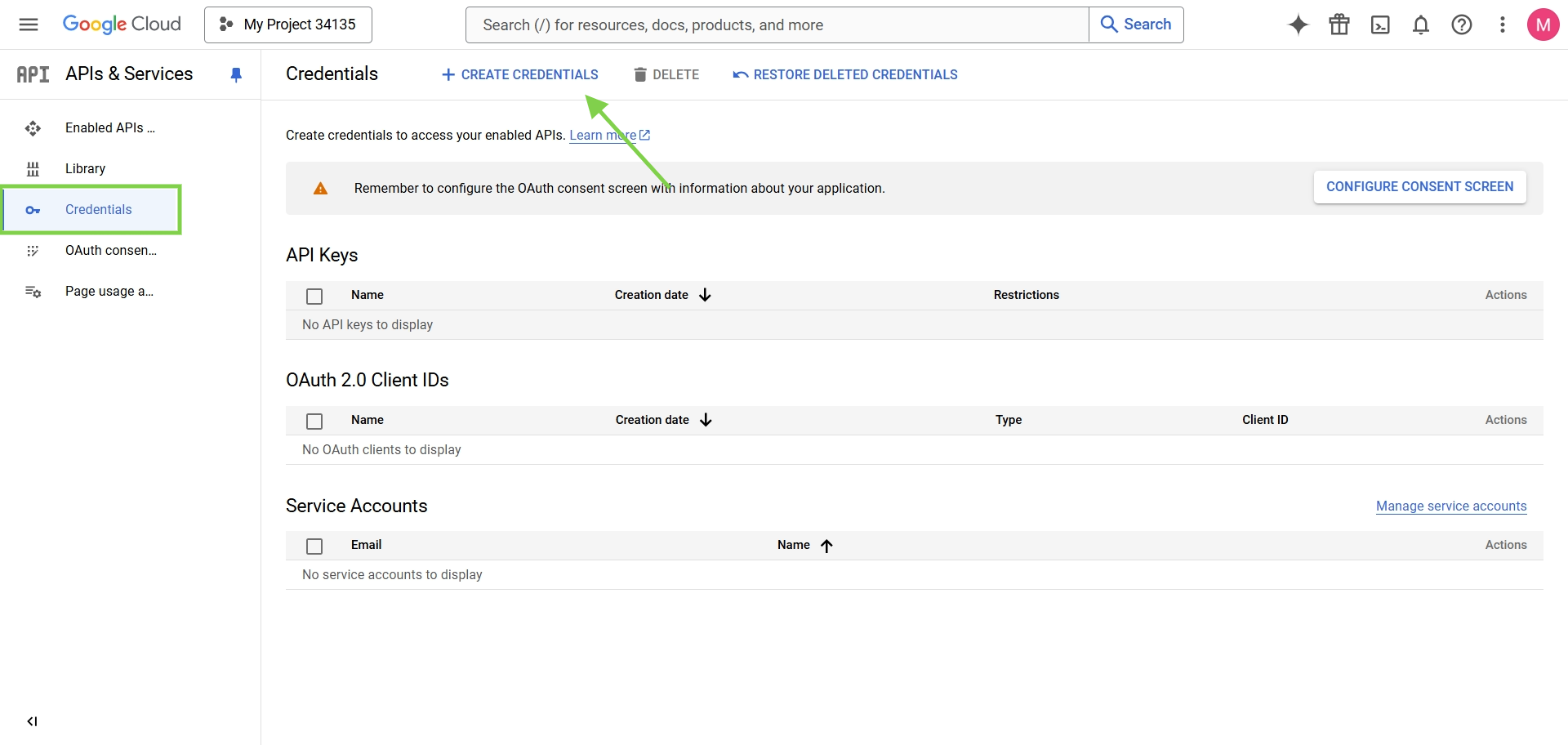Click Service Accounts Email column header
This screenshot has height=745, width=1568.
(367, 545)
